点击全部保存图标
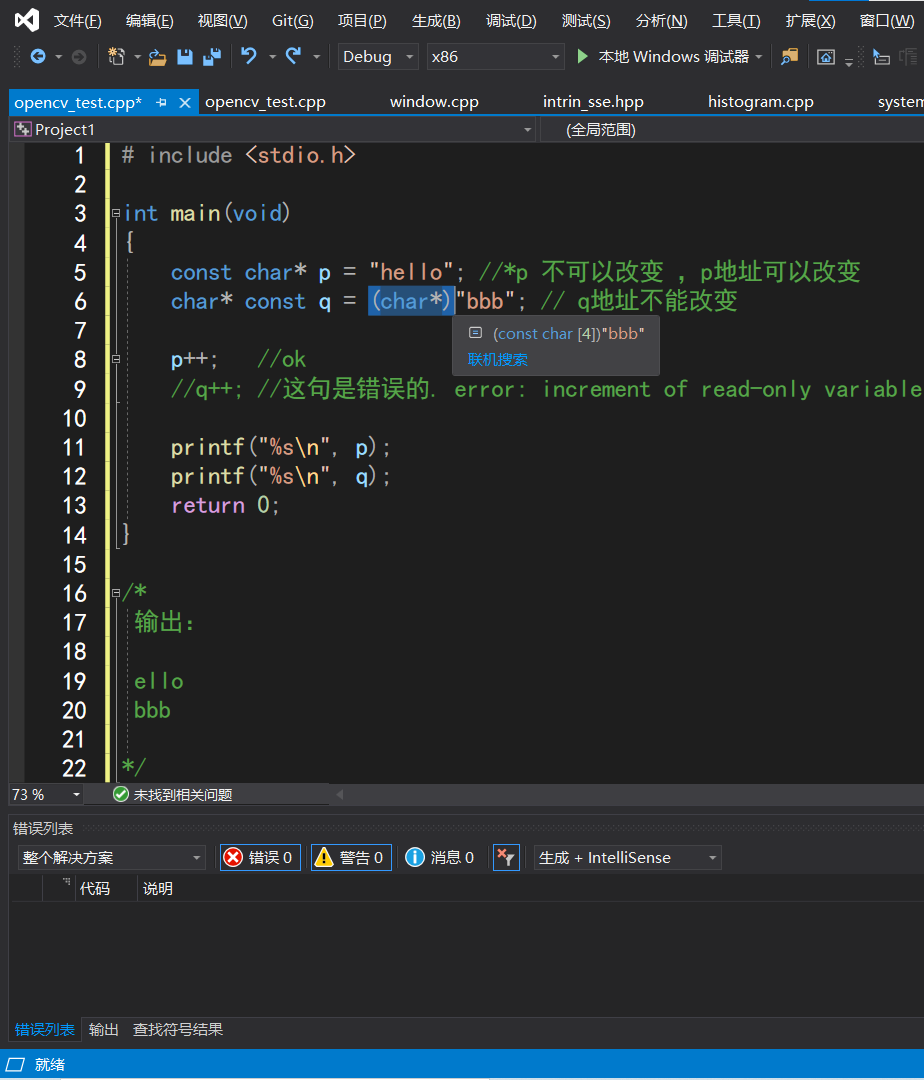 tap(212, 57)
